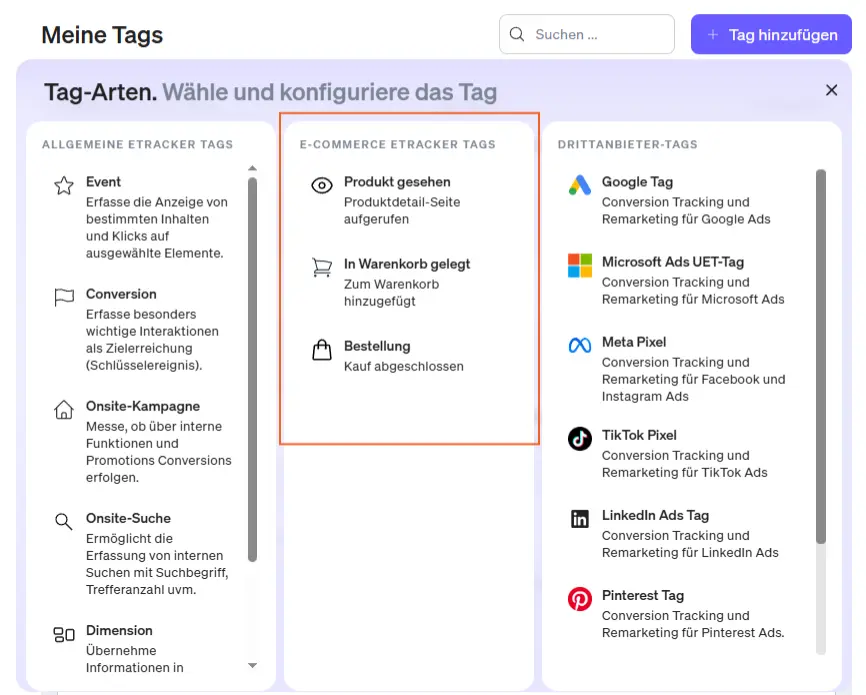The image size is (866, 695).
Task: Click the Dimension tag icon
Action: 63,632
